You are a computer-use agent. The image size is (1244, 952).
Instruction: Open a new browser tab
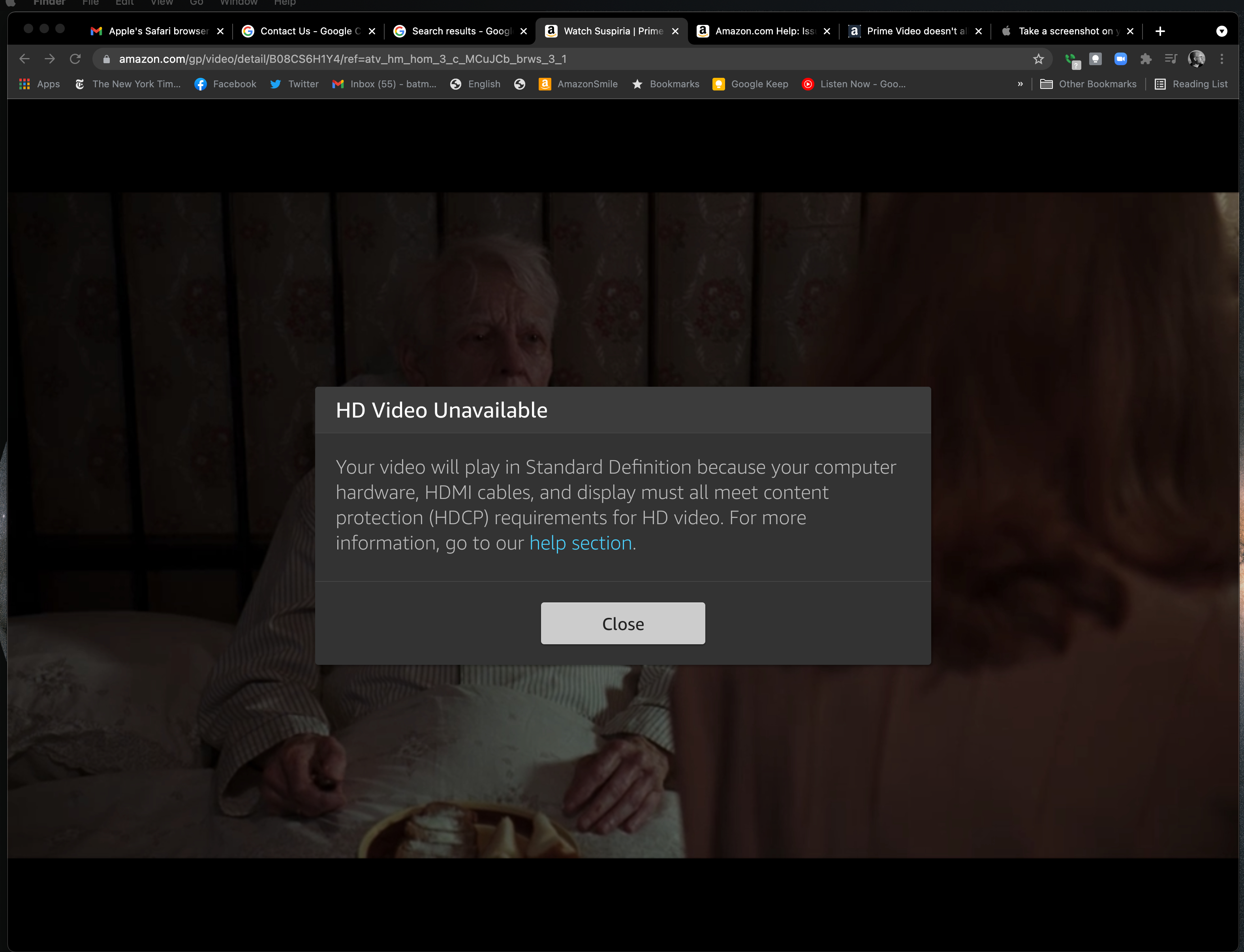coord(1160,31)
